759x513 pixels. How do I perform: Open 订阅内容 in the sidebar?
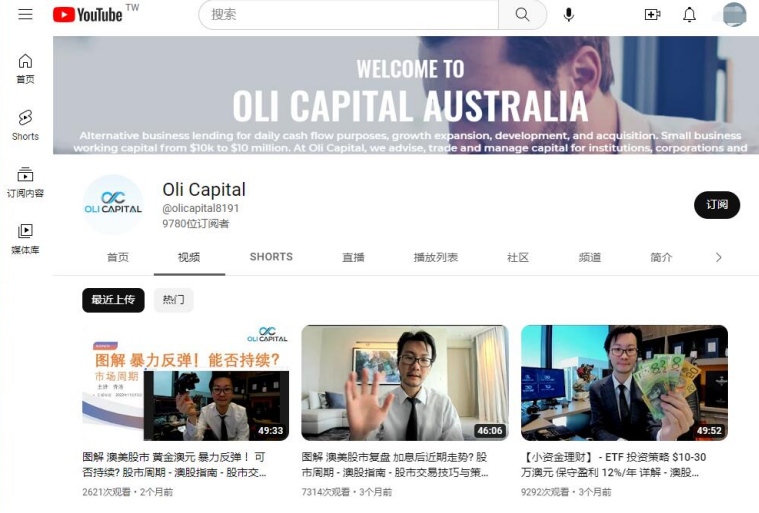[x=25, y=182]
